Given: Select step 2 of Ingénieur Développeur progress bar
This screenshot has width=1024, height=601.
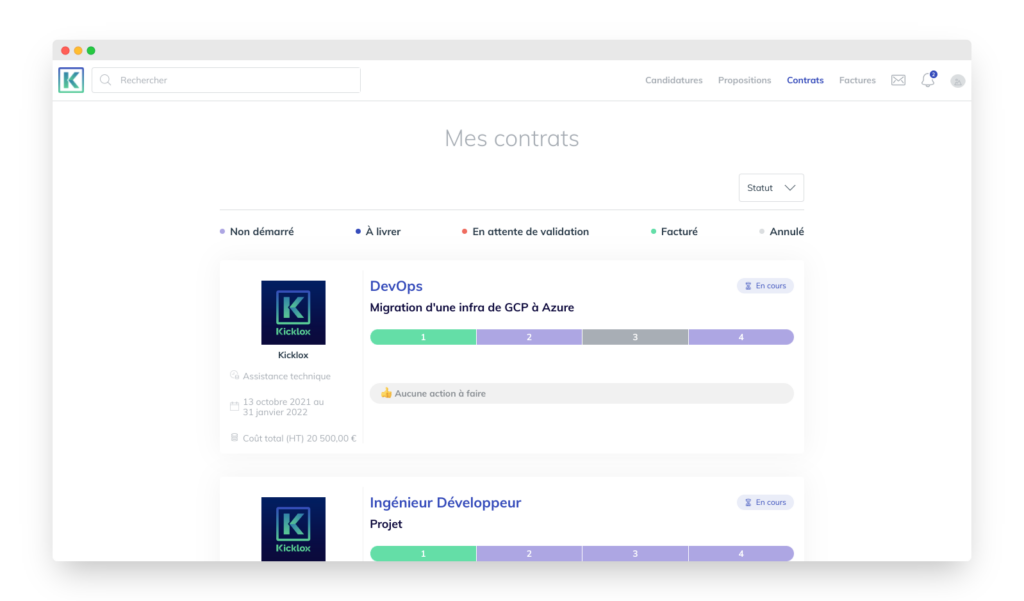Looking at the screenshot, I should (529, 553).
